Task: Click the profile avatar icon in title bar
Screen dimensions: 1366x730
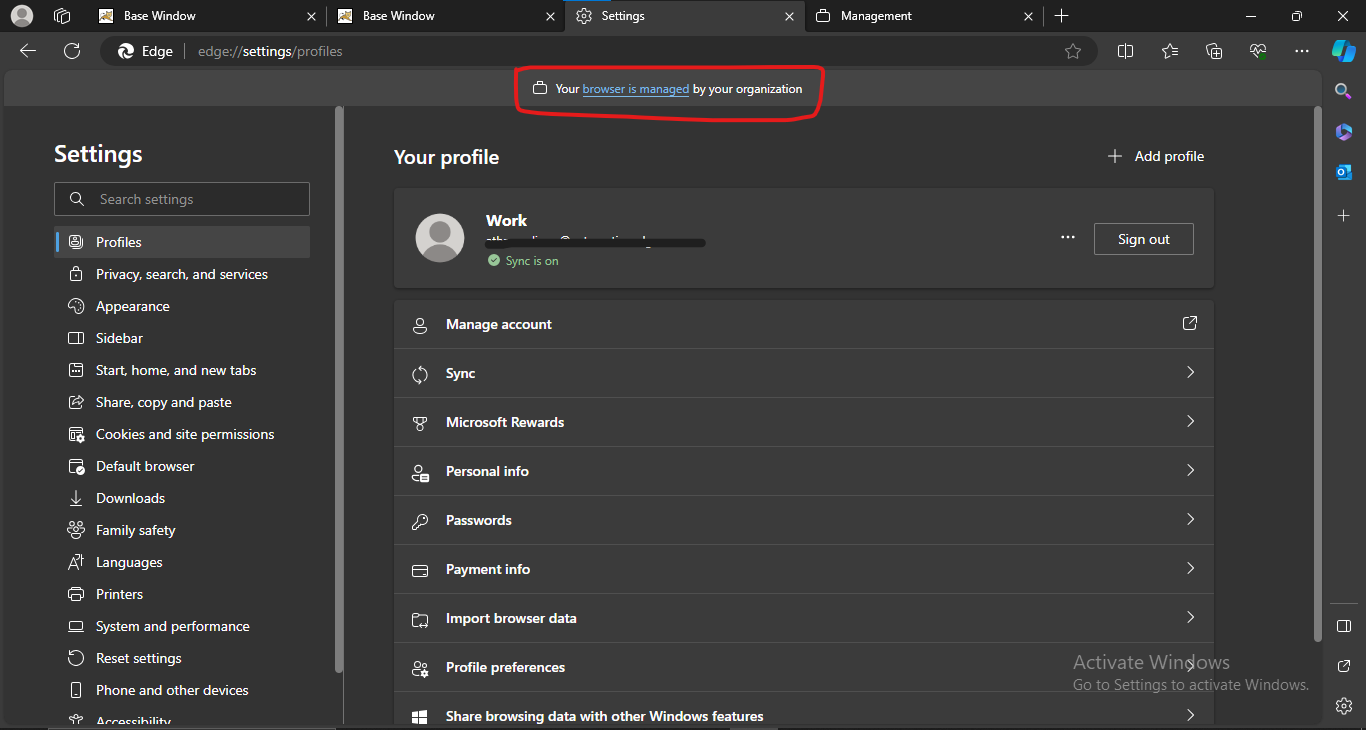Action: (x=21, y=16)
